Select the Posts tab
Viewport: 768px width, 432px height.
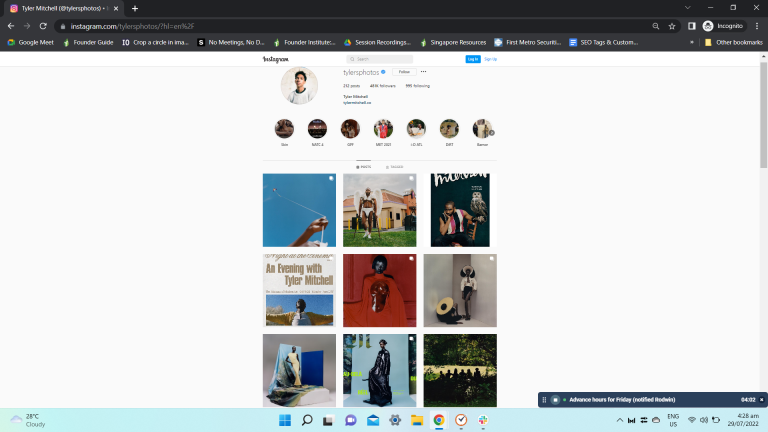[x=363, y=167]
